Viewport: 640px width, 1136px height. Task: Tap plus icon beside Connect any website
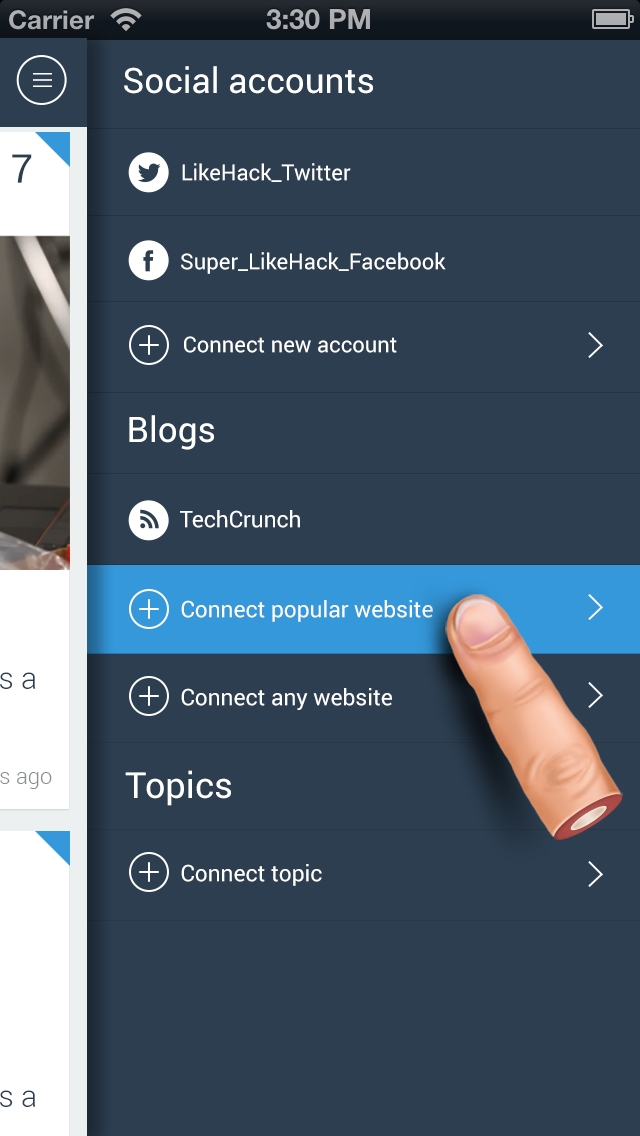pos(149,696)
